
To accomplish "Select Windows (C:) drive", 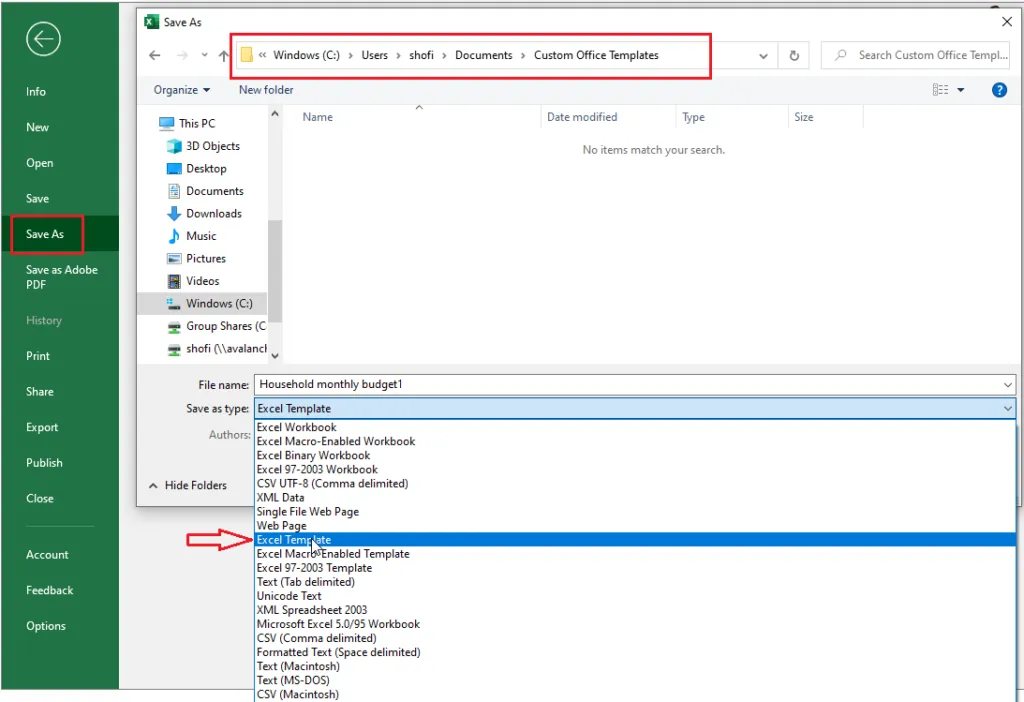I will coord(202,304).
